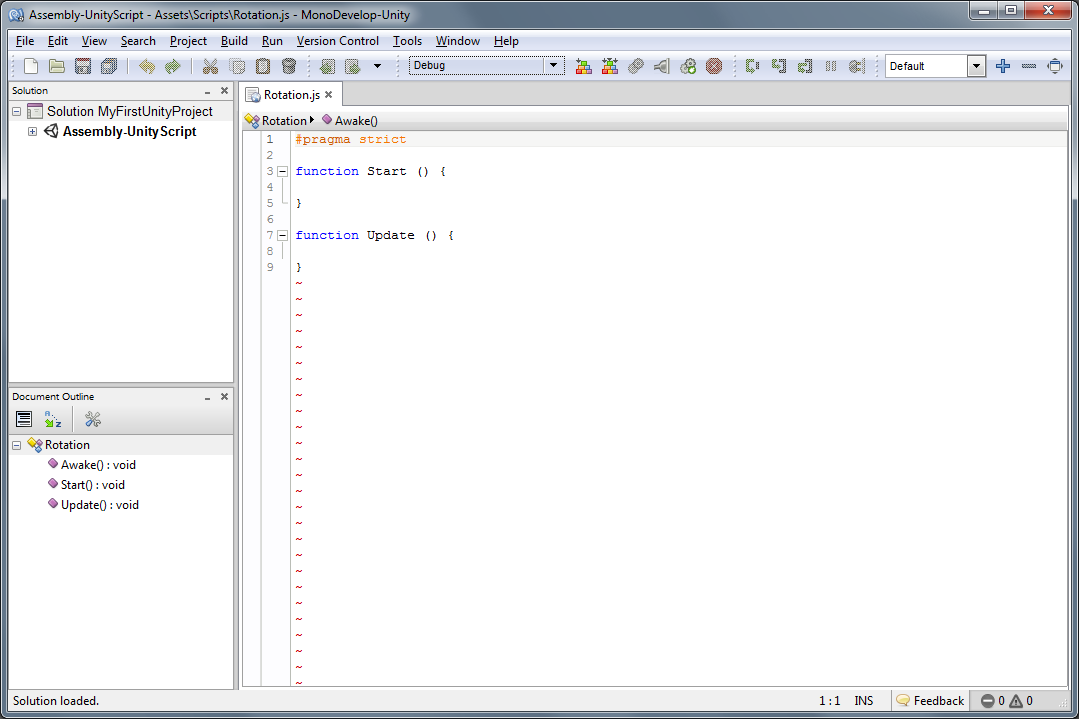
Task: Click the Delete trash can icon
Action: [x=289, y=66]
